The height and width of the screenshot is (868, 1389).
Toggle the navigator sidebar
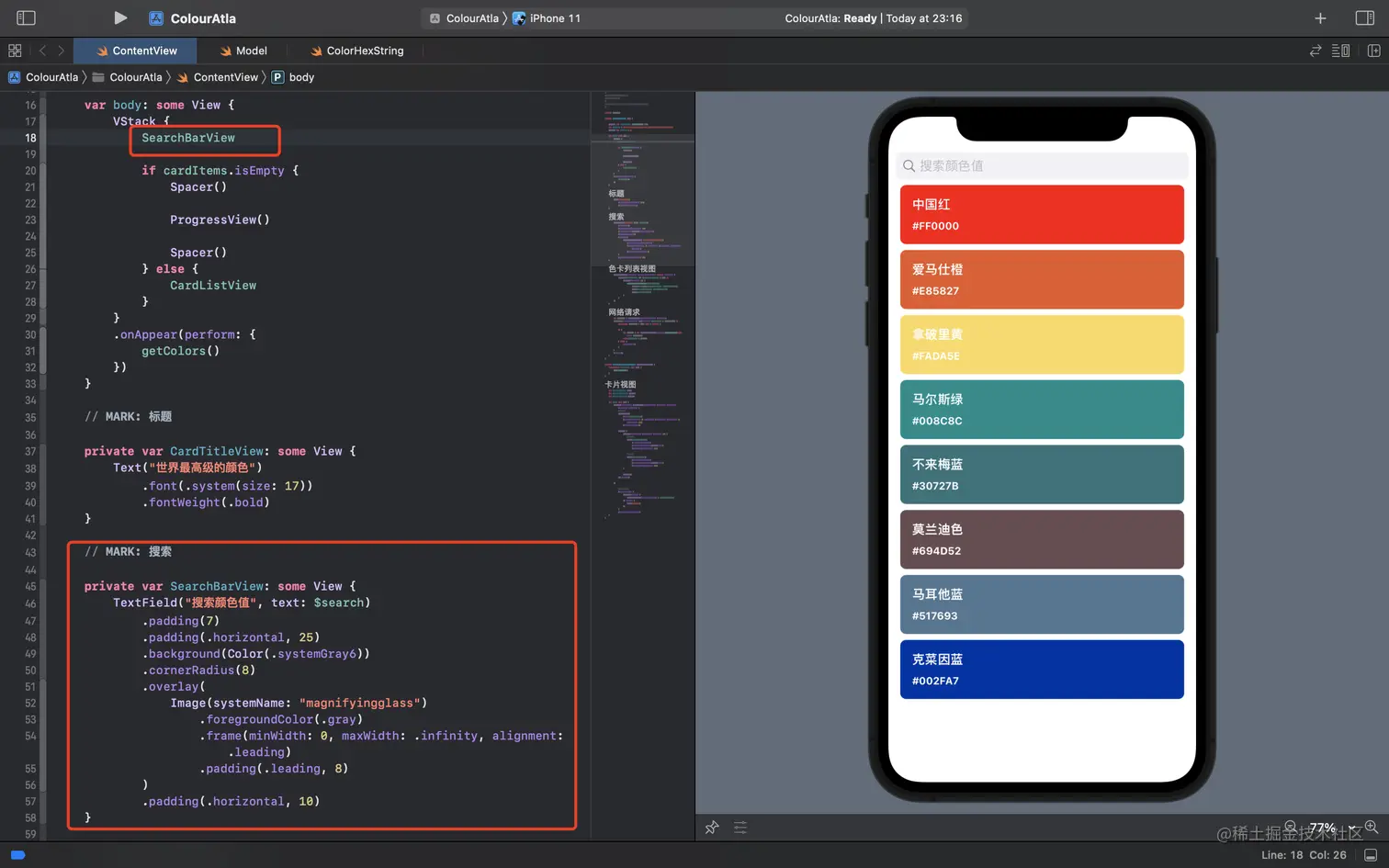tap(27, 17)
